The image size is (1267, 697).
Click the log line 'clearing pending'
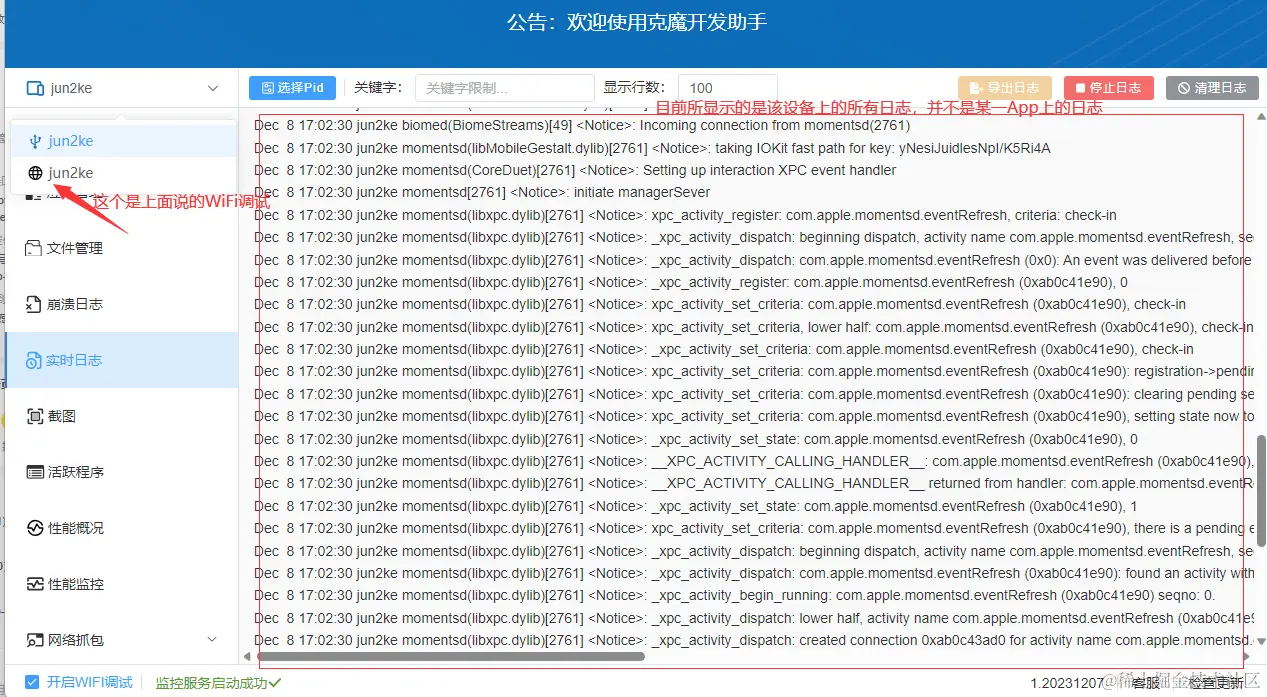[754, 394]
